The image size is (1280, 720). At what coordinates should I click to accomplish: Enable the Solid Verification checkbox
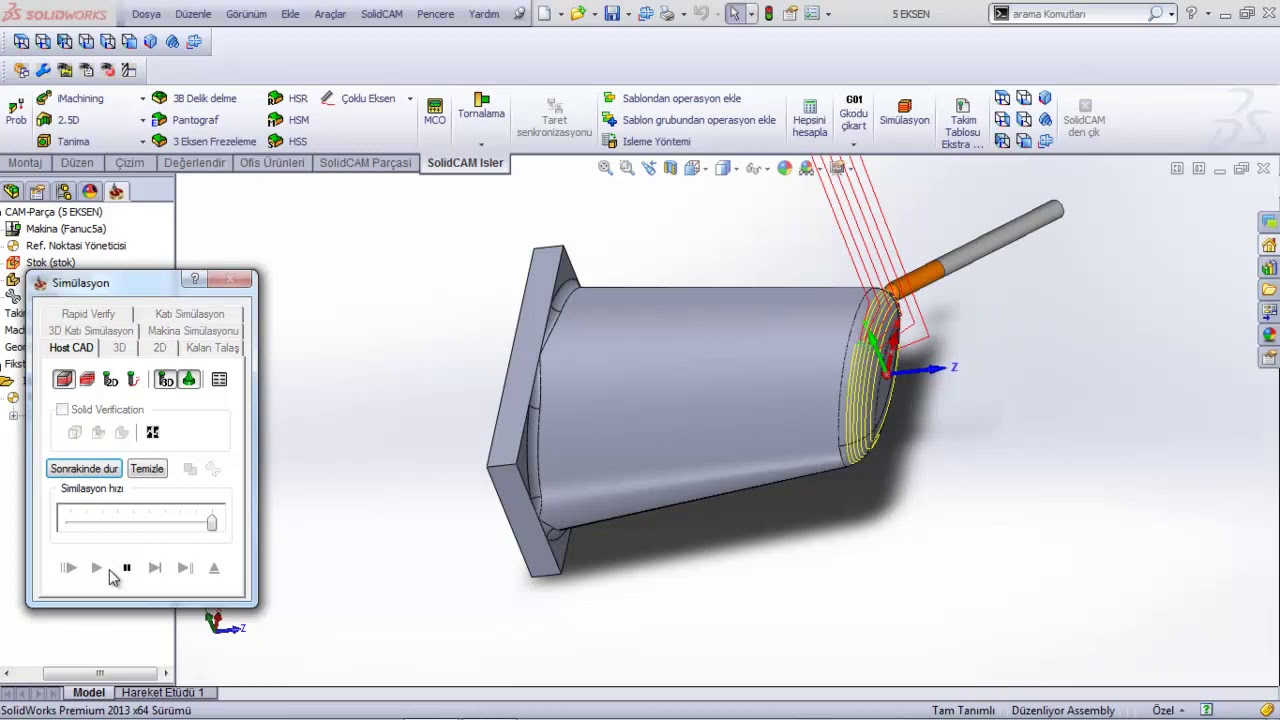[x=62, y=409]
